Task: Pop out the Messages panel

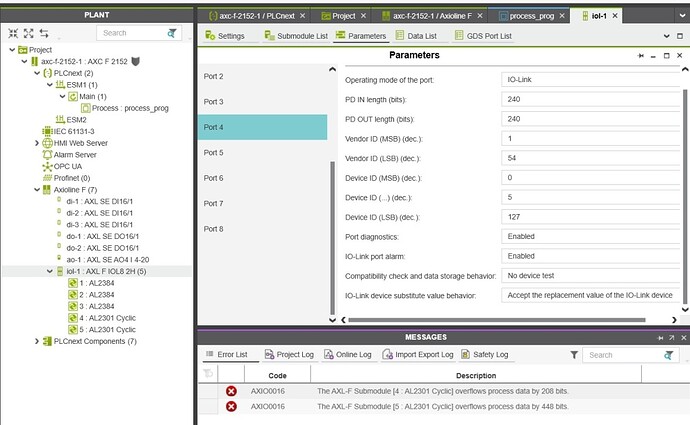Action: [672, 337]
